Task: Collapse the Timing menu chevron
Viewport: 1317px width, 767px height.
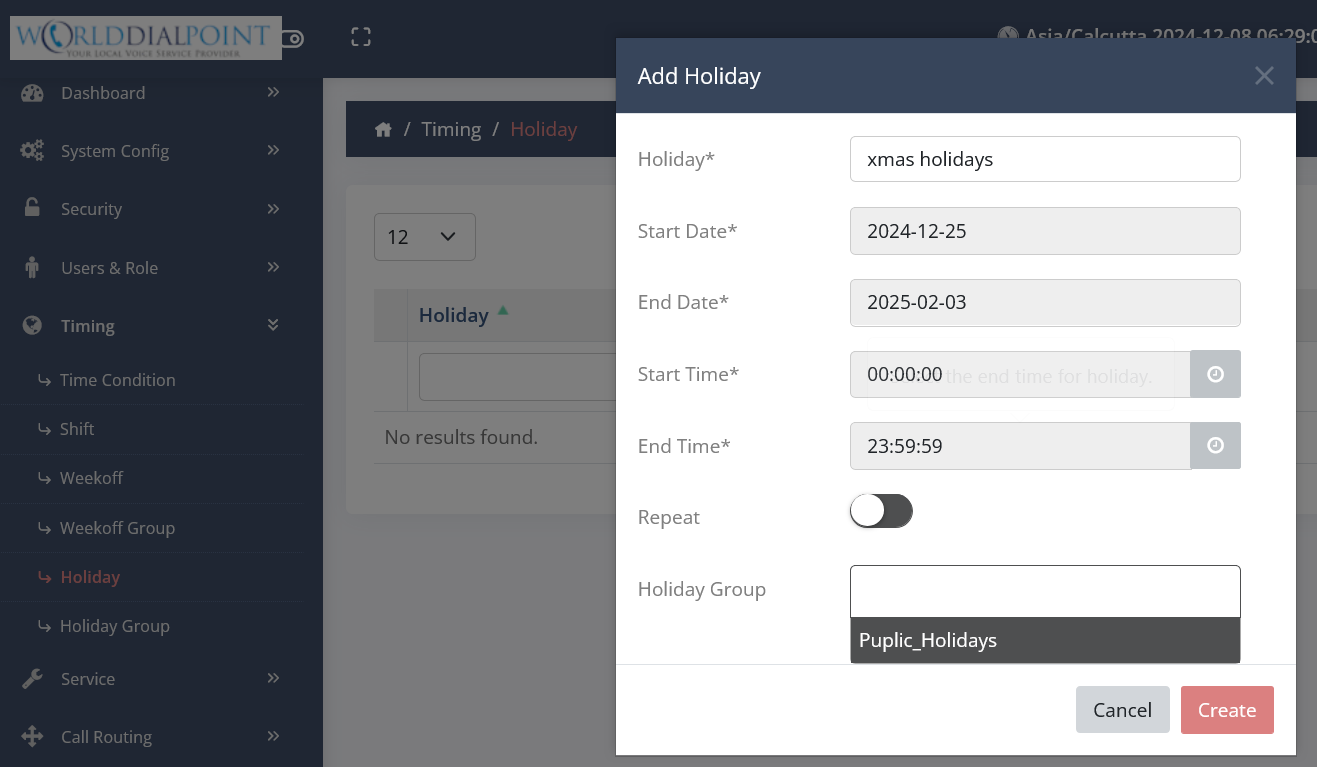Action: point(273,325)
